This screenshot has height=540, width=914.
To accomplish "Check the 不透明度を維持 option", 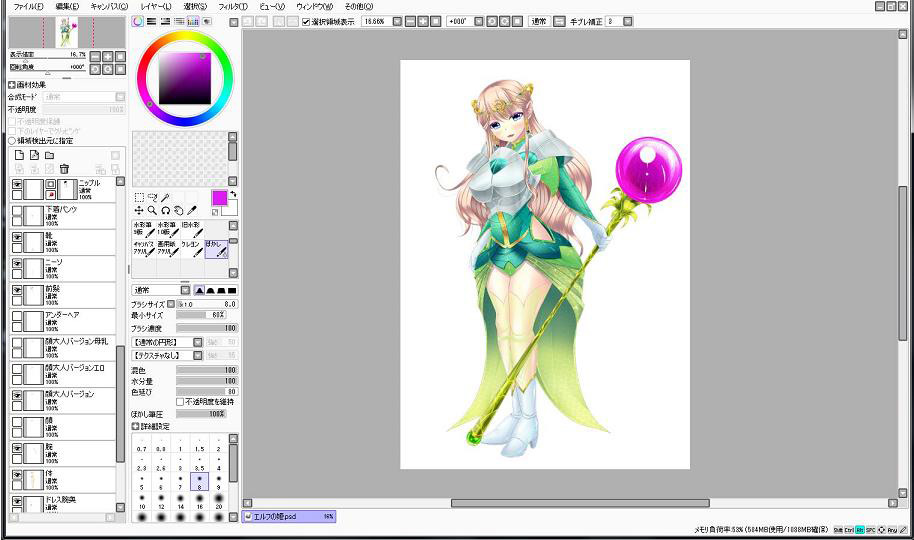I will point(180,402).
